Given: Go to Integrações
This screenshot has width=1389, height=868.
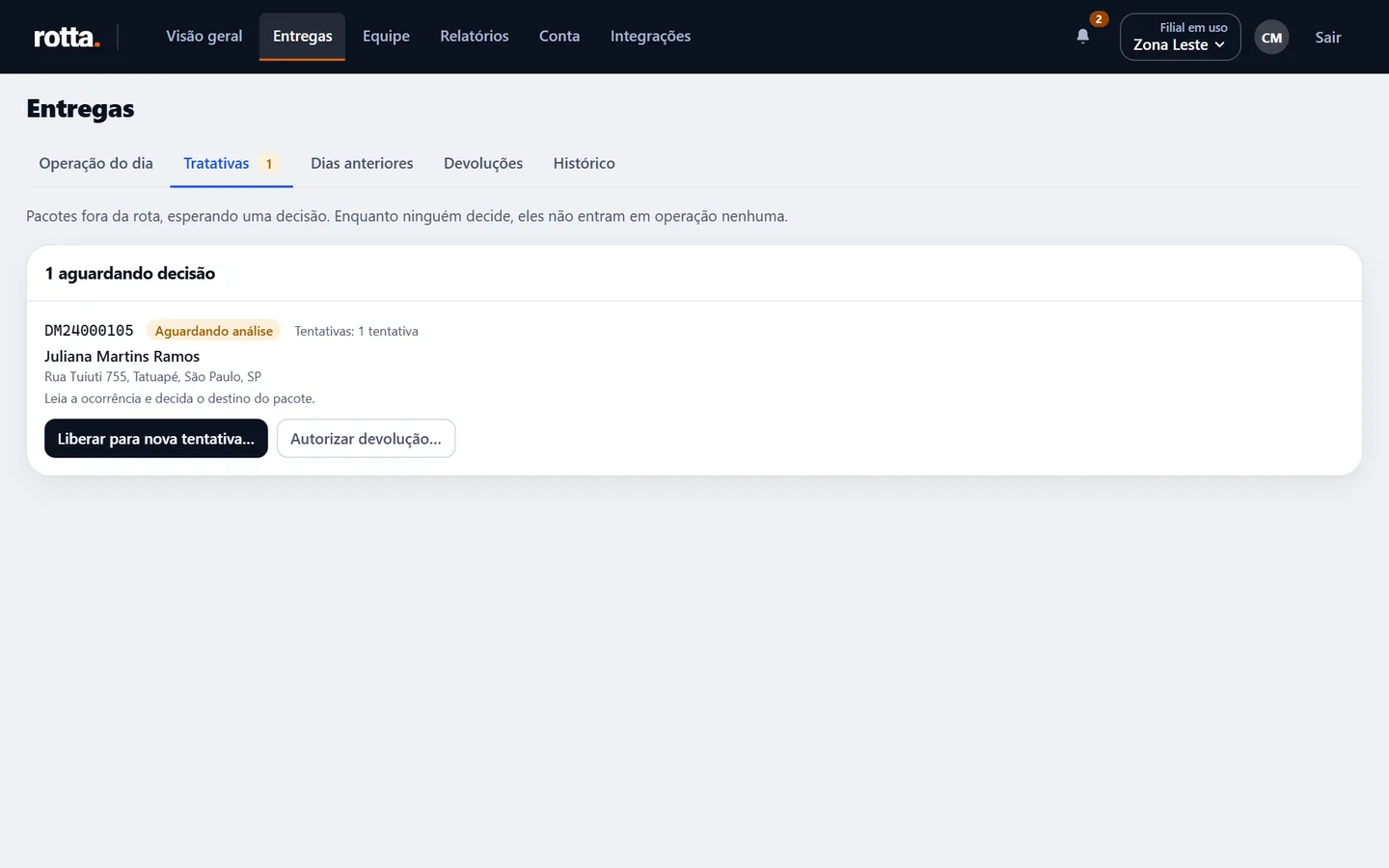Looking at the screenshot, I should (650, 37).
